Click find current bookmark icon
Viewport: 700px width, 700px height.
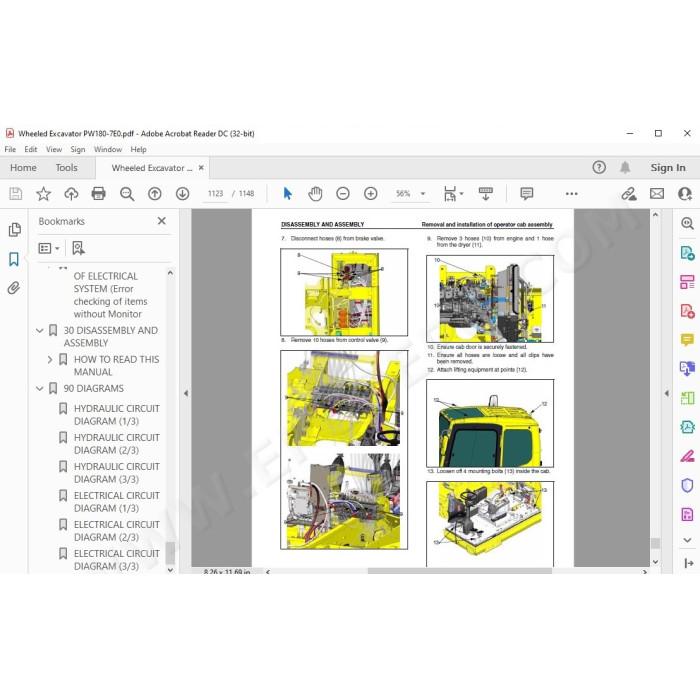click(79, 248)
